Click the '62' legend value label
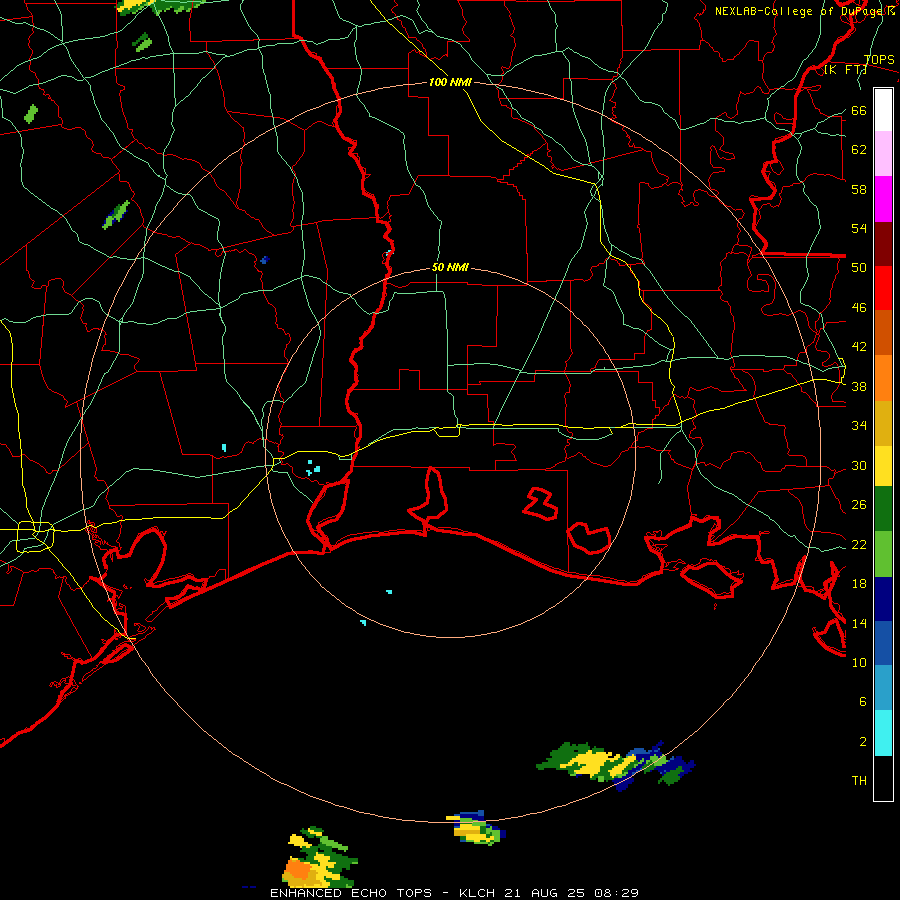The image size is (900, 900). 859,150
